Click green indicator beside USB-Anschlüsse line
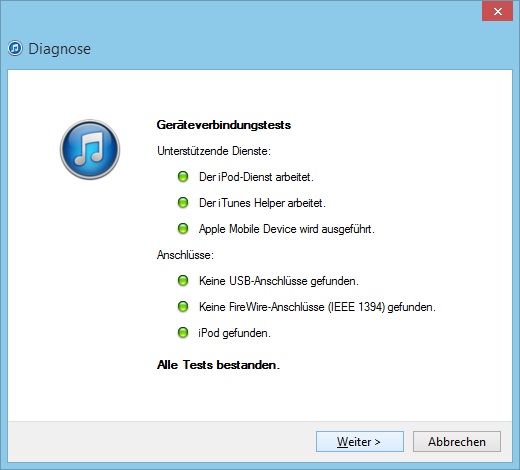 [183, 280]
